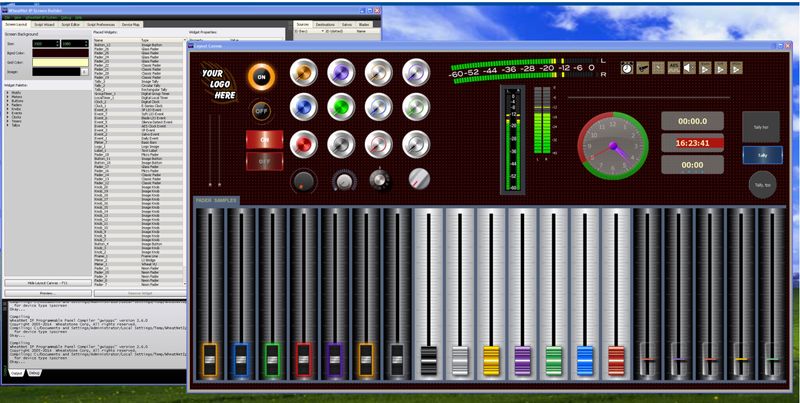Click the red classic fader handle
The width and height of the screenshot is (800, 403).
[x=616, y=361]
